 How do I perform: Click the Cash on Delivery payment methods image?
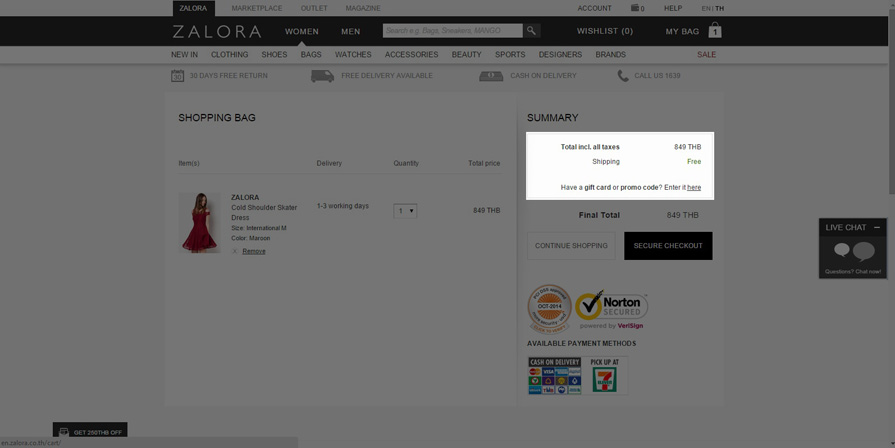[x=554, y=376]
